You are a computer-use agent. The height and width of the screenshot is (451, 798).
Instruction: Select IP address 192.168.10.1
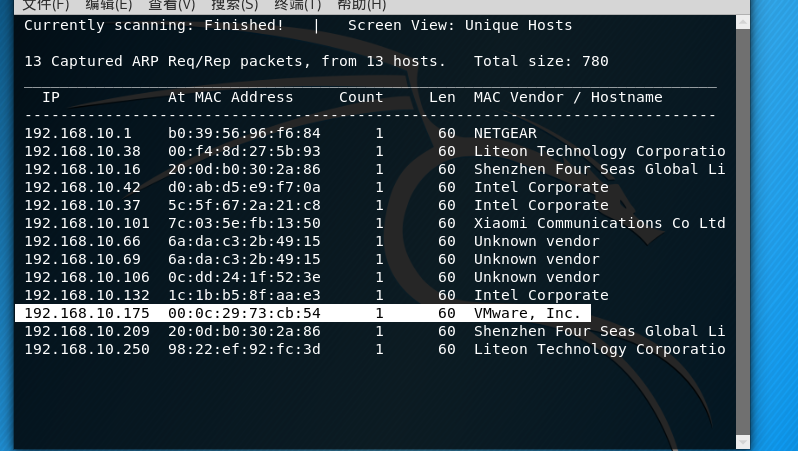point(78,133)
